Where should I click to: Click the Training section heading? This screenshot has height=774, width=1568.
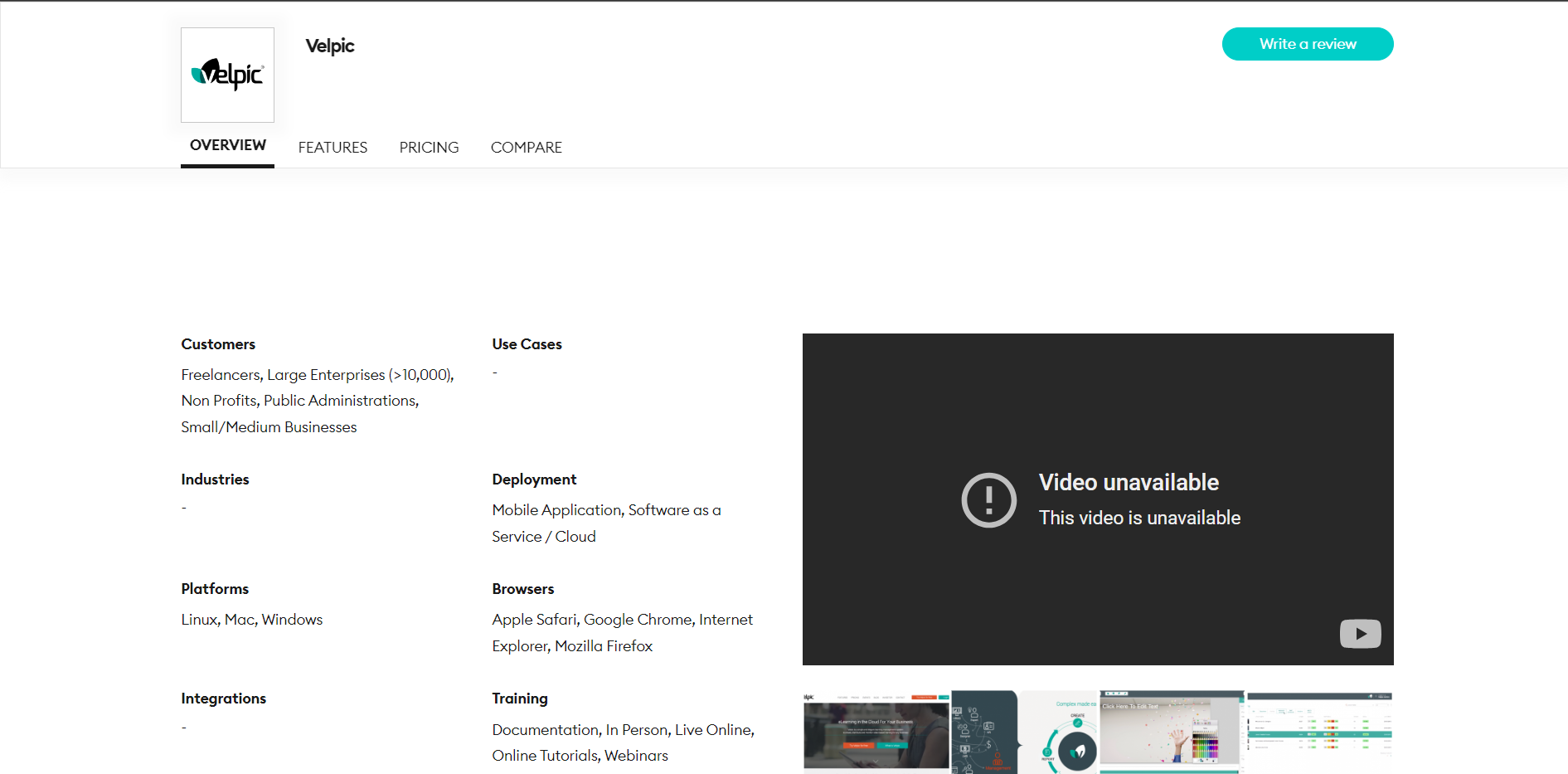(x=519, y=699)
